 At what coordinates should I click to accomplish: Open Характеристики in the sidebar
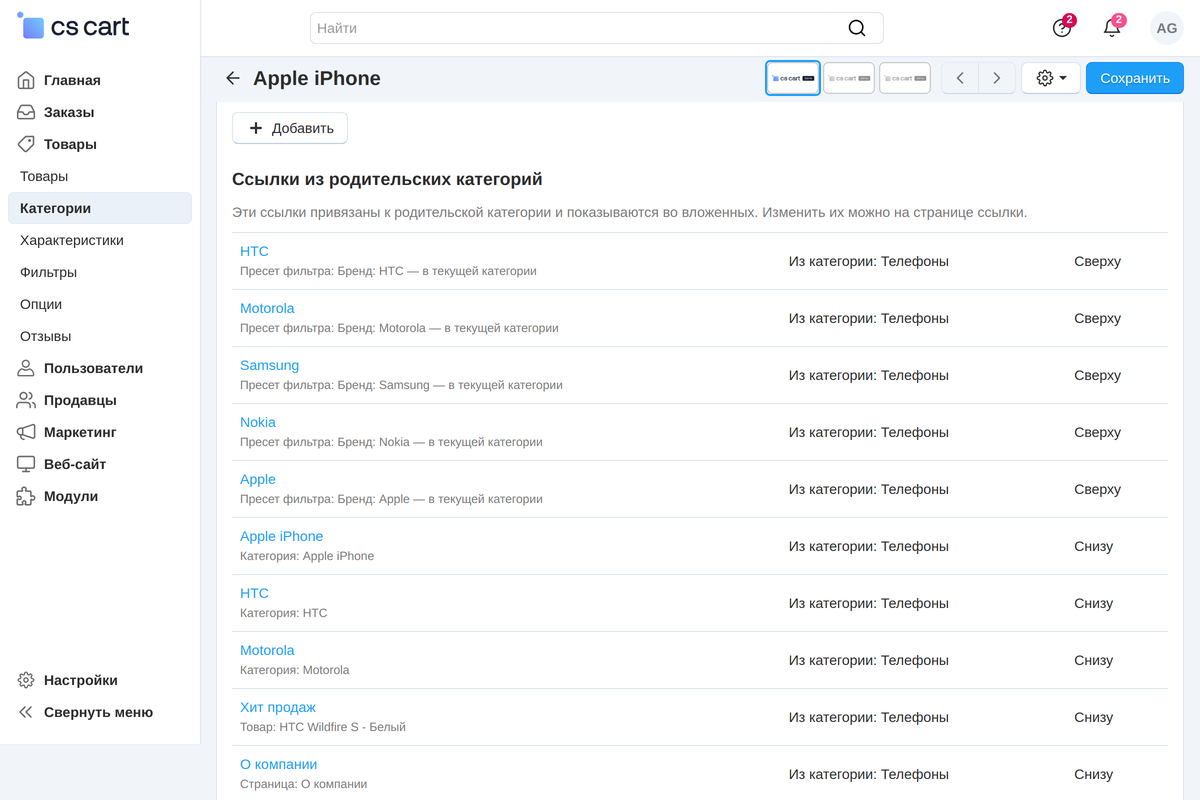point(72,240)
